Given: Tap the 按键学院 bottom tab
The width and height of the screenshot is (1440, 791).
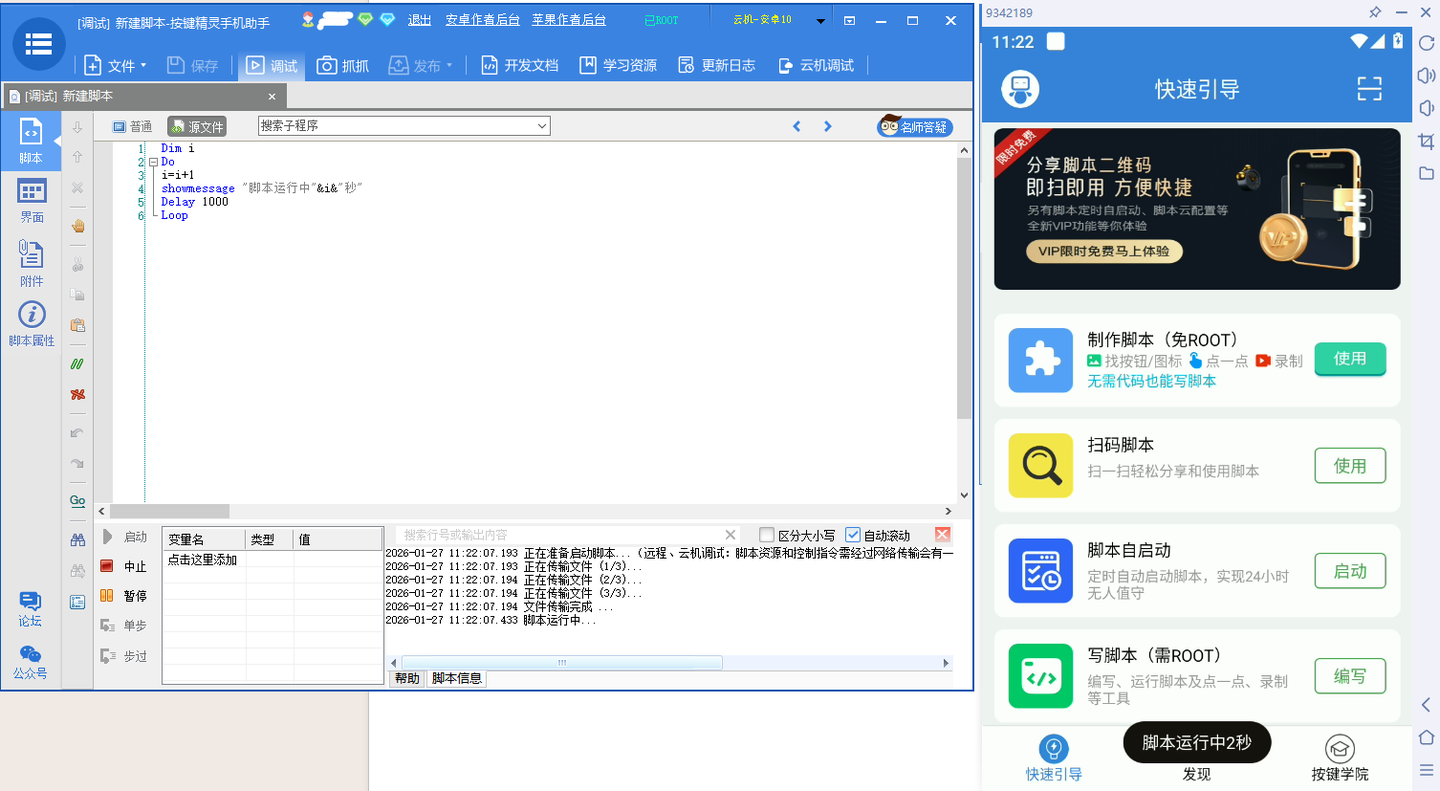Looking at the screenshot, I should pos(1340,759).
